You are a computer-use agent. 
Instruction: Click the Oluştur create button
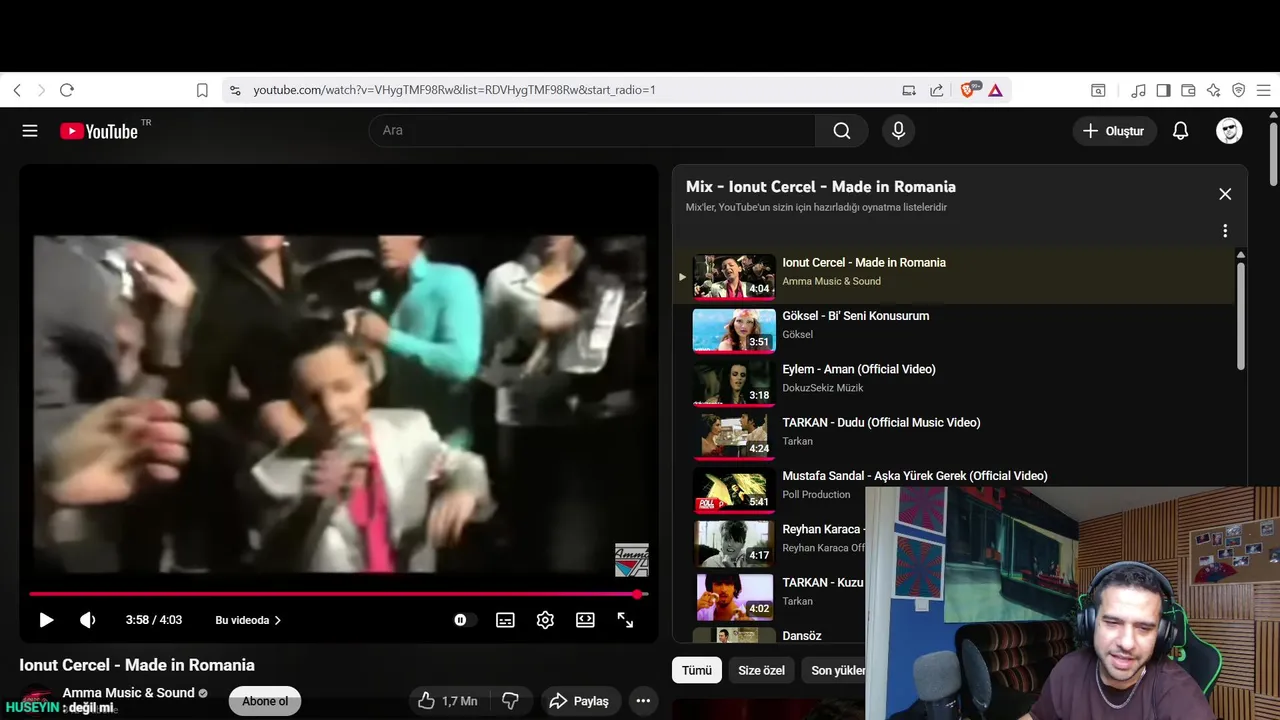1114,131
